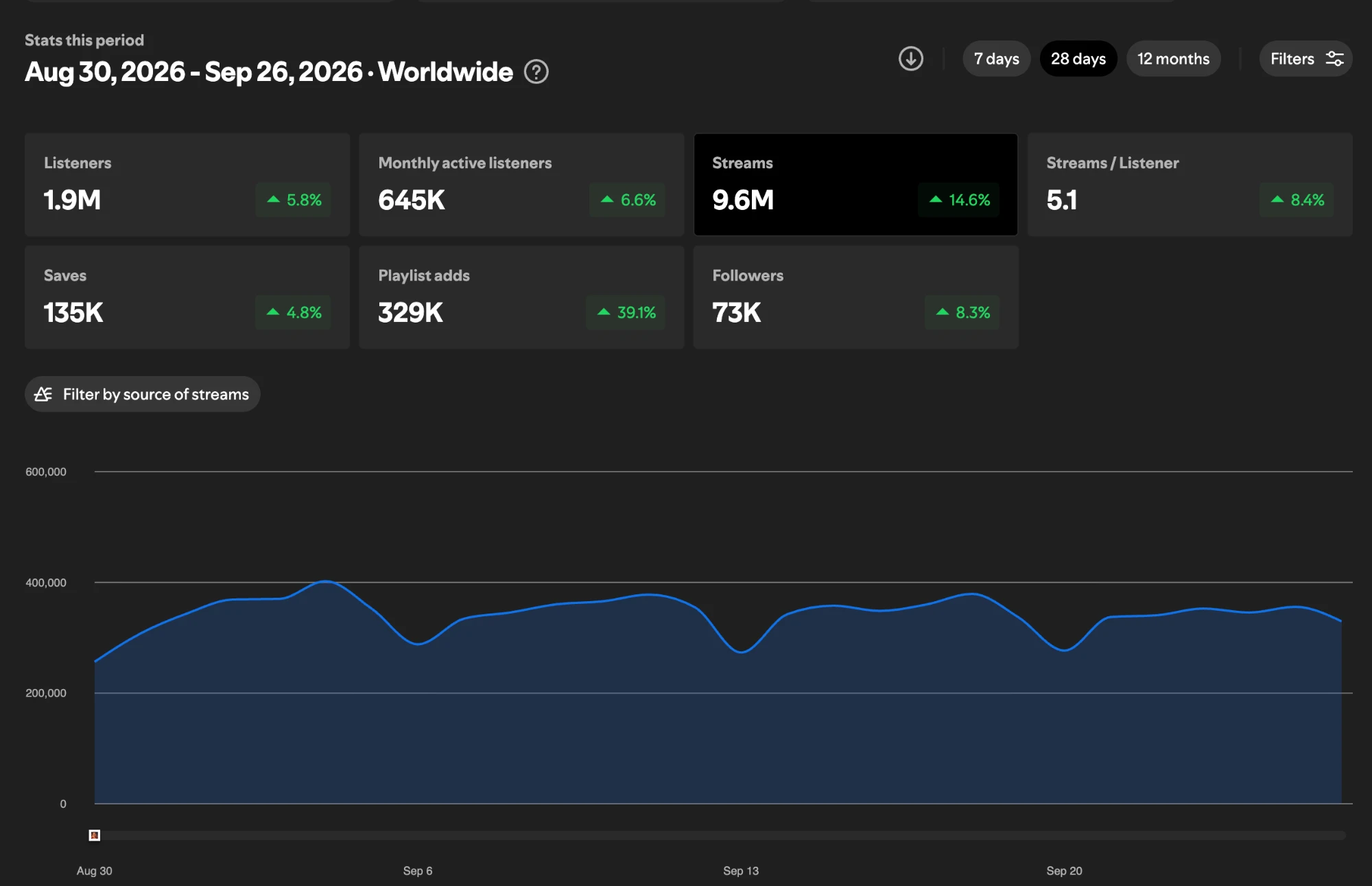
Task: Click the 39.1% playlist adds badge
Action: [x=626, y=312]
